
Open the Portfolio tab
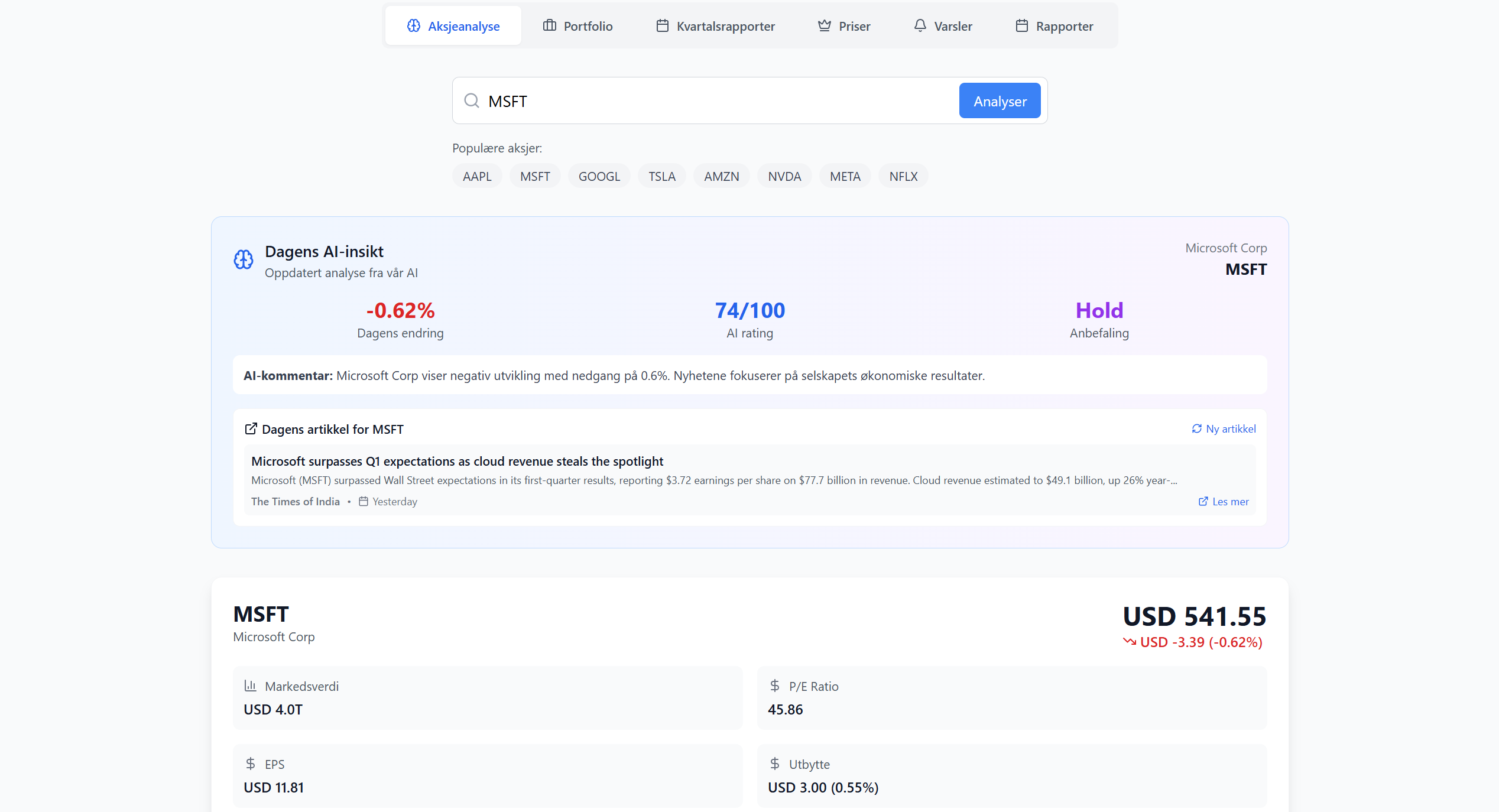click(x=577, y=26)
